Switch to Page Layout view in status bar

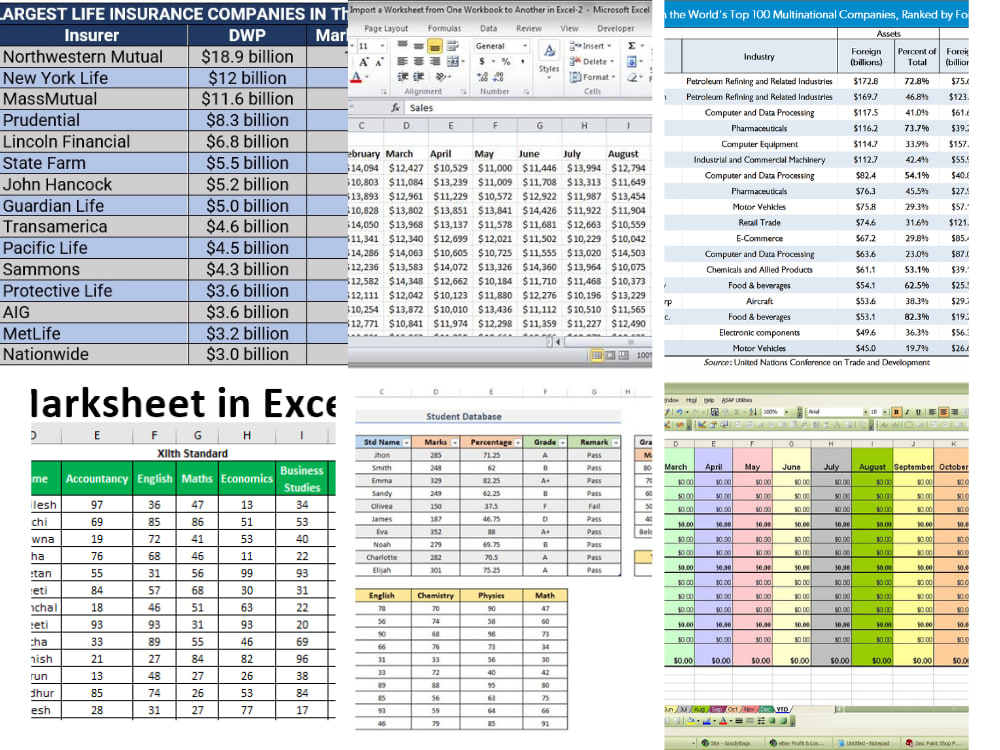pos(610,355)
